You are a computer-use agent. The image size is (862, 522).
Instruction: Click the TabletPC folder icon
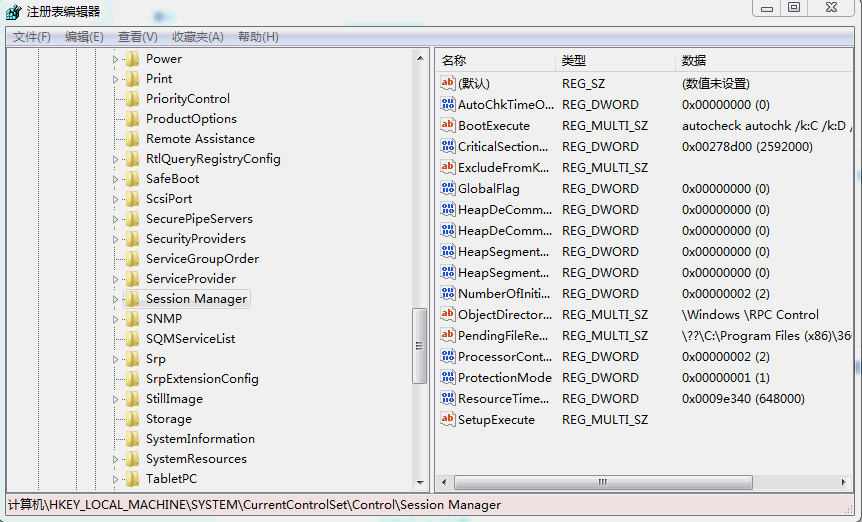click(x=132, y=479)
